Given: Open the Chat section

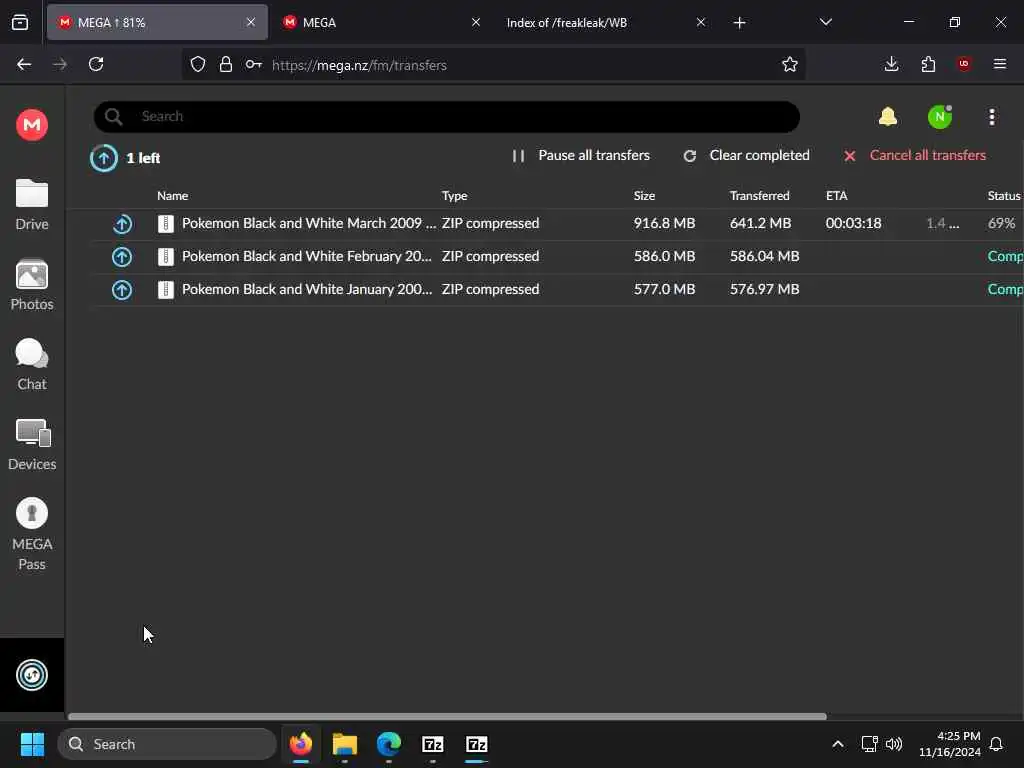Looking at the screenshot, I should 32,364.
